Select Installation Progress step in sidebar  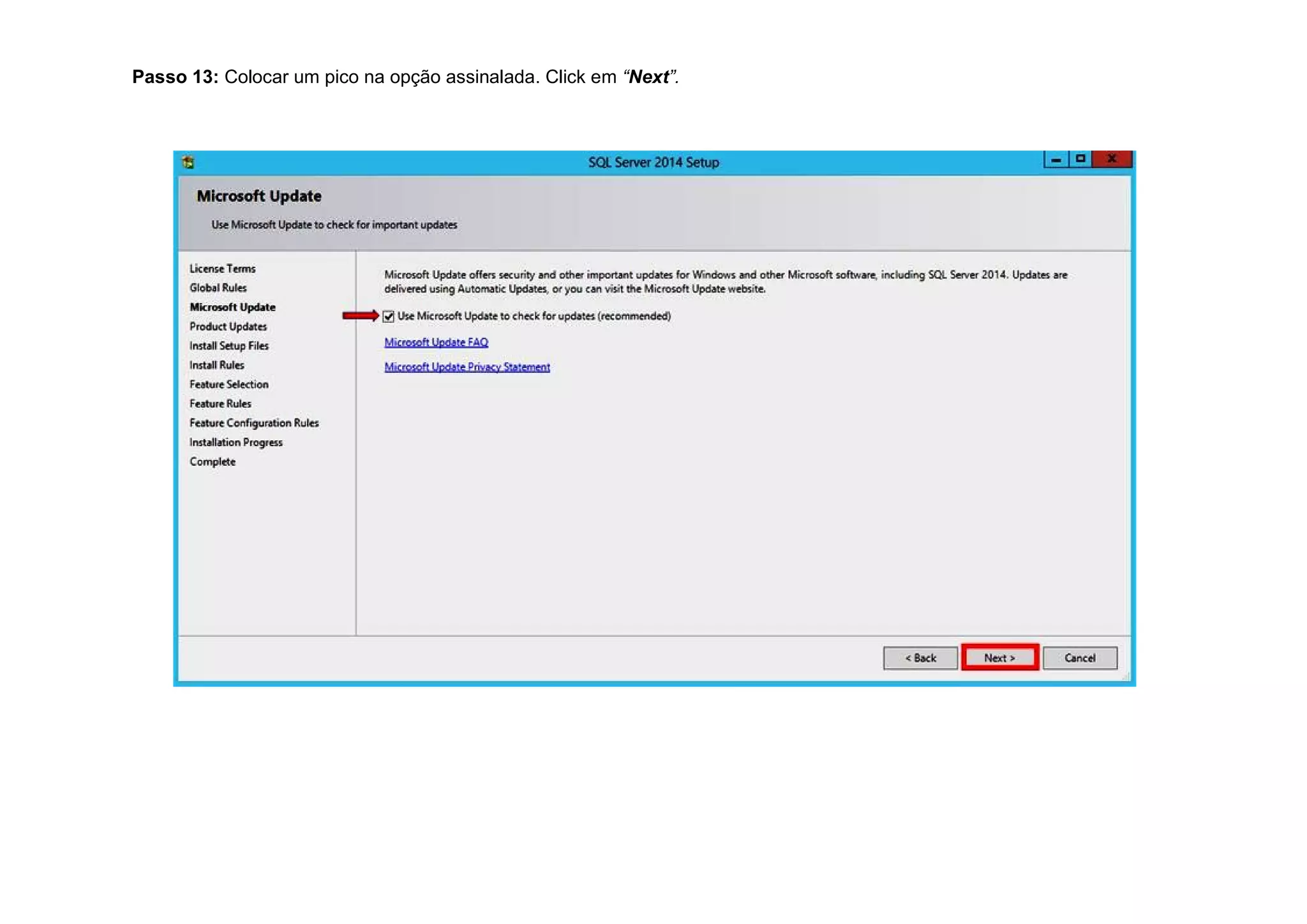pos(235,442)
